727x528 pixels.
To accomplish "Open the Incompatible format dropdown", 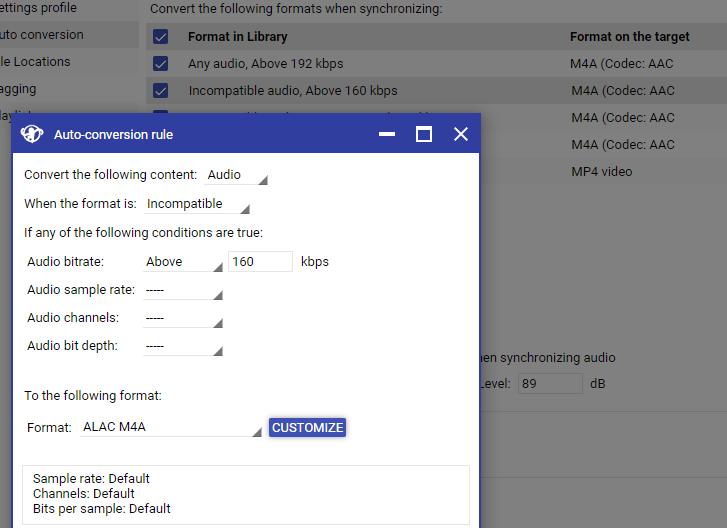I will (x=197, y=204).
